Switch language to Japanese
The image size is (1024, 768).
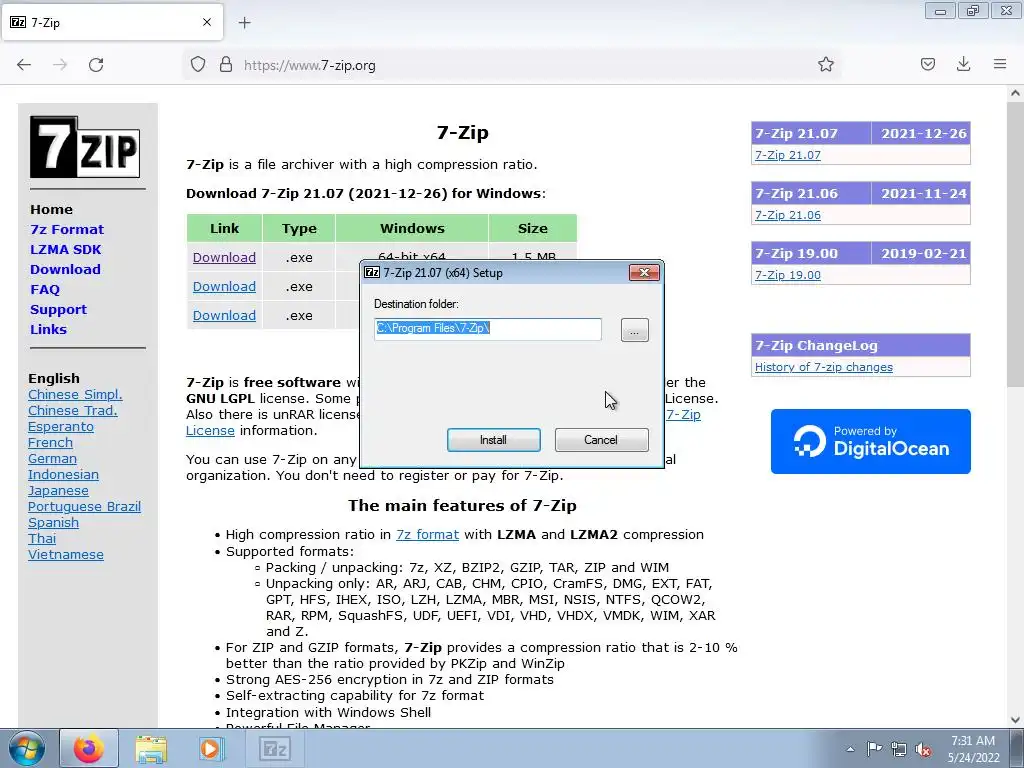coord(58,490)
